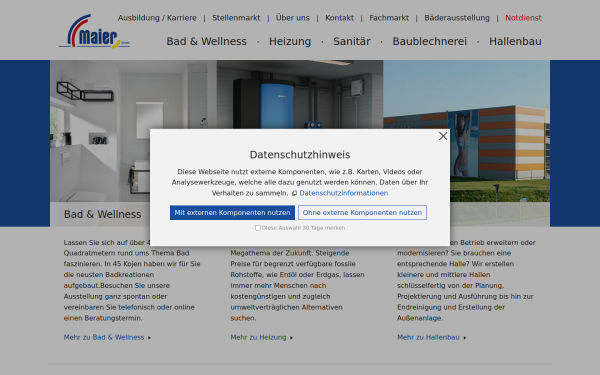Go to Hallenbau in main navigation
Viewport: 600px width, 375px height.
point(515,41)
